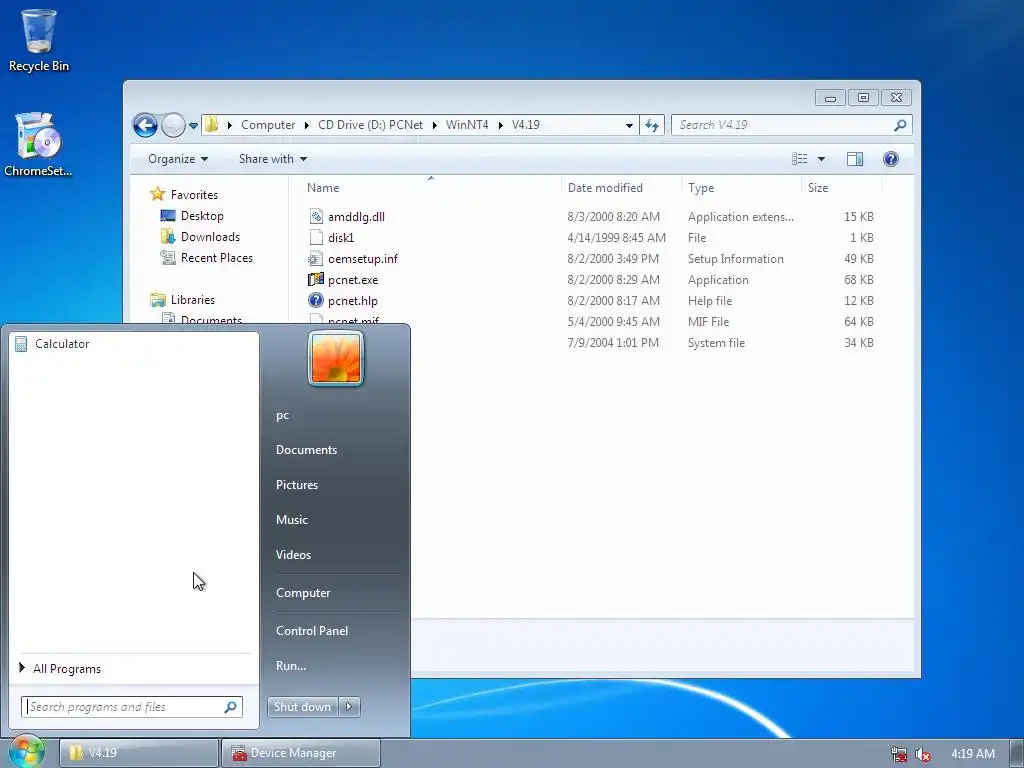Change your view icon in toolbar
This screenshot has height=768, width=1024.
coord(800,159)
